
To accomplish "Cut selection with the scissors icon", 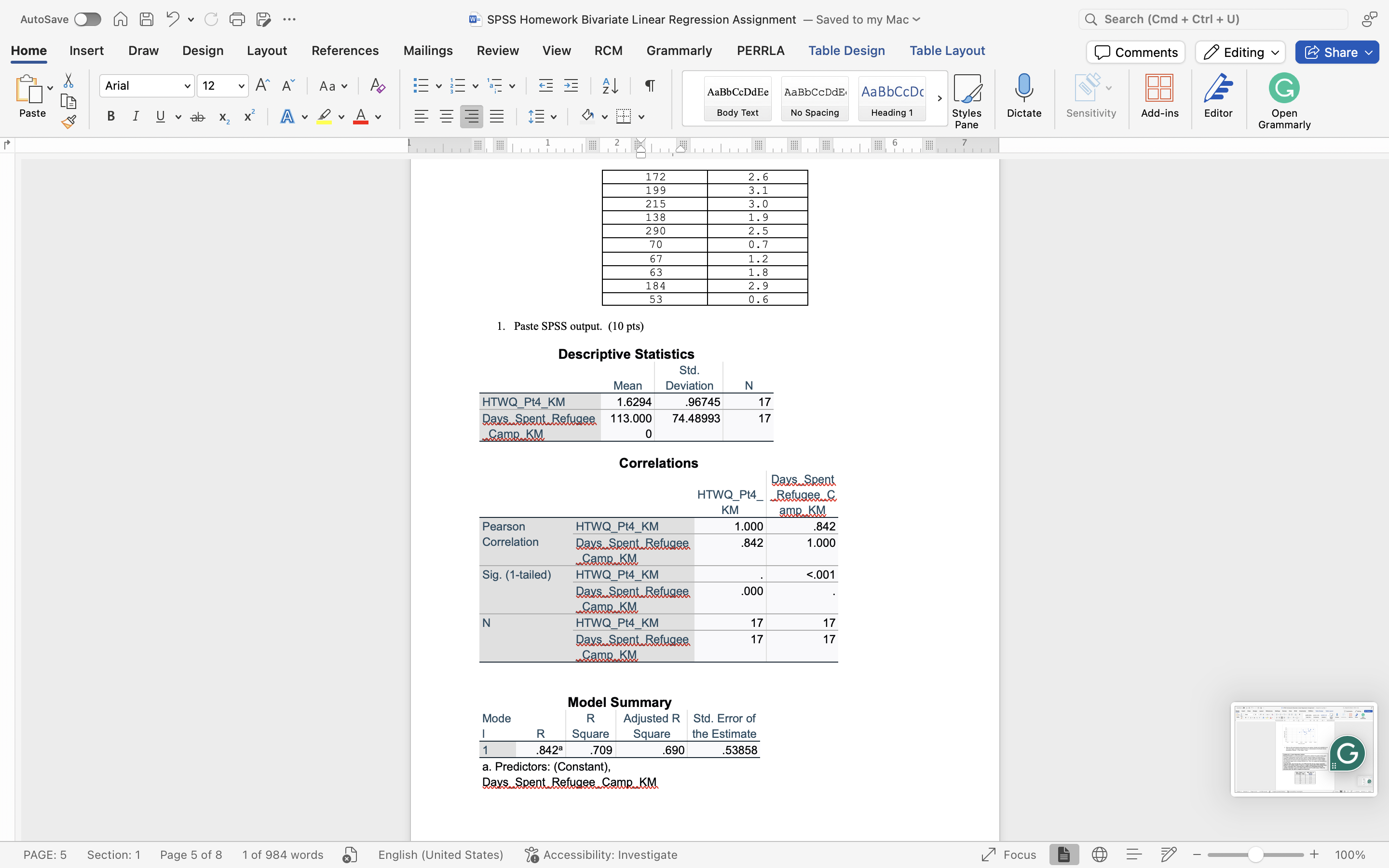I will [68, 81].
